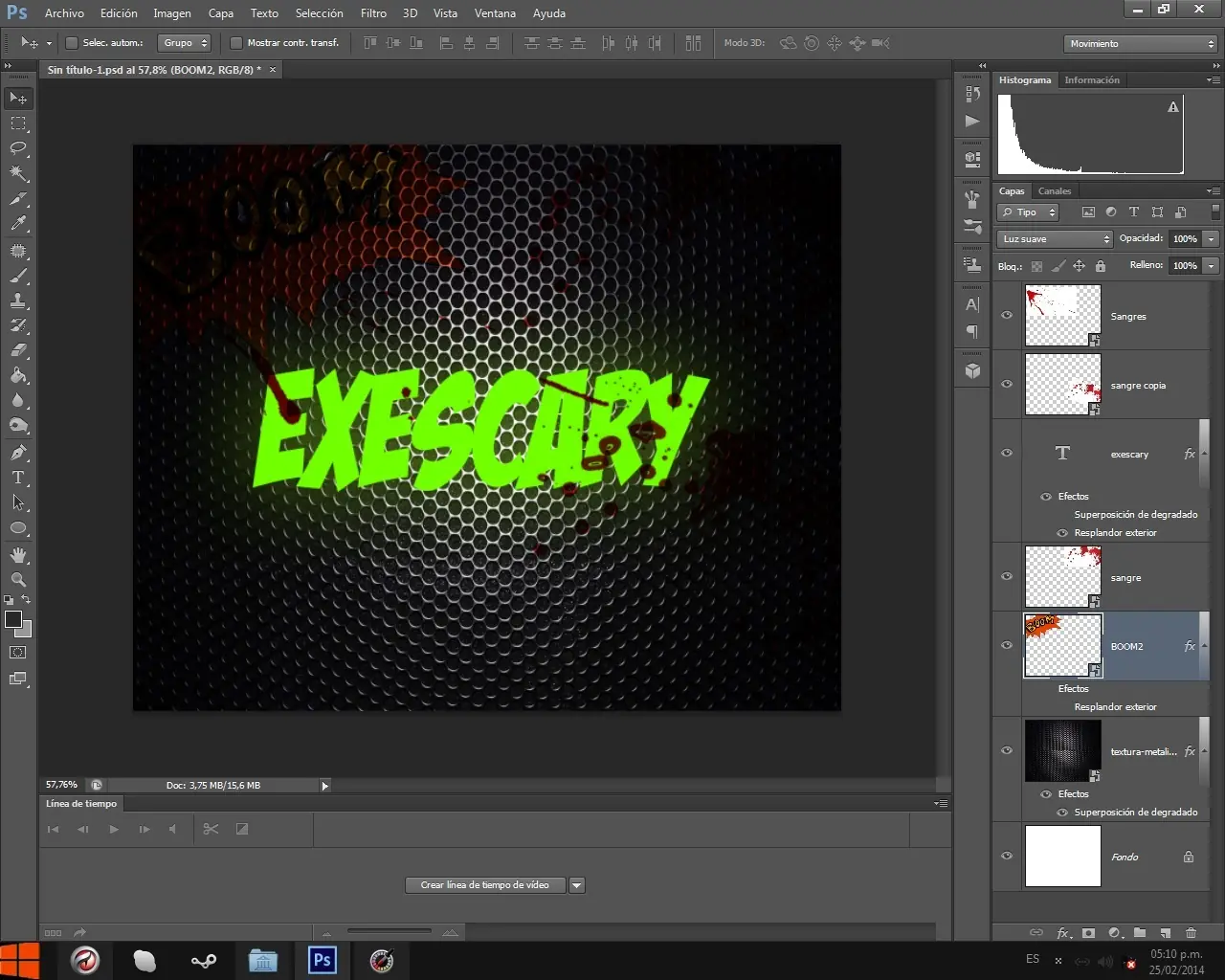
Task: Open the Ventana menu
Action: [x=495, y=13]
